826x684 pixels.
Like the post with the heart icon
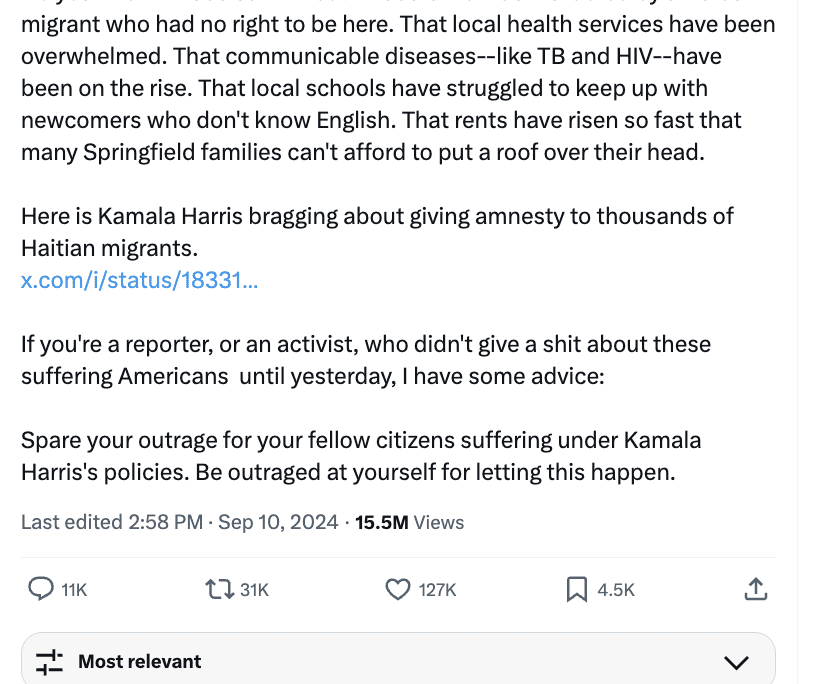[398, 589]
